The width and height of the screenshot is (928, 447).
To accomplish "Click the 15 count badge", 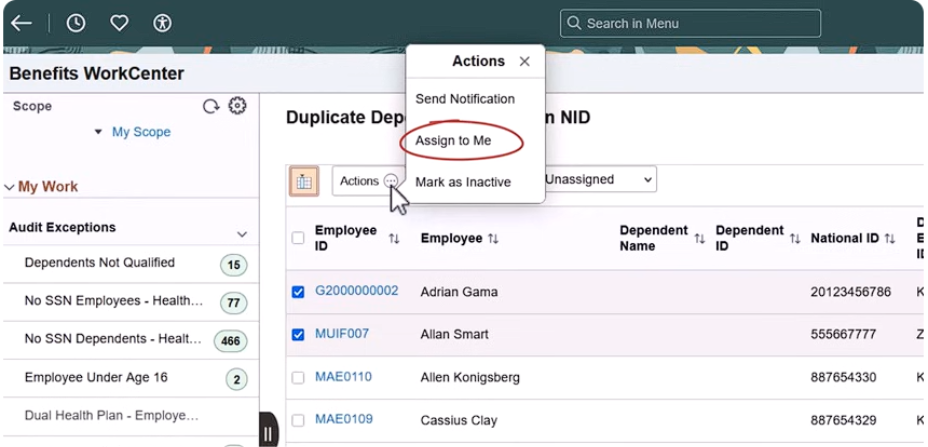I will pos(234,265).
